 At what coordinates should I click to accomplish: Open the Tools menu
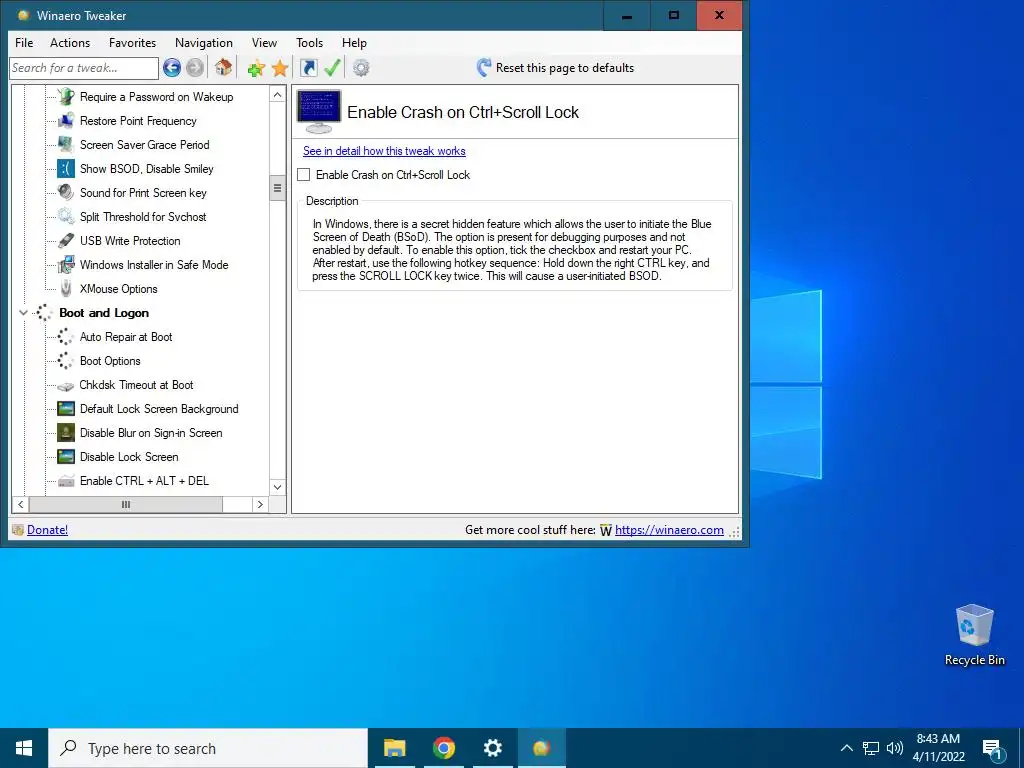pos(310,42)
